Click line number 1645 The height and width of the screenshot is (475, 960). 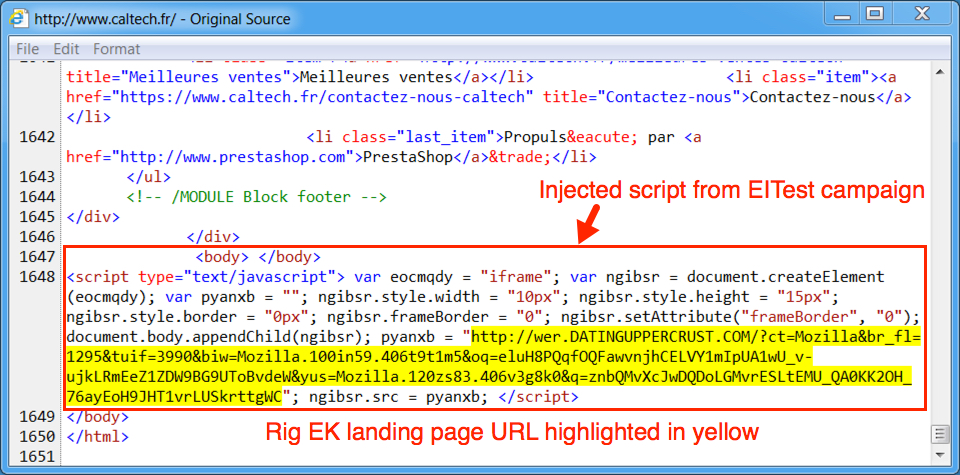pos(35,217)
